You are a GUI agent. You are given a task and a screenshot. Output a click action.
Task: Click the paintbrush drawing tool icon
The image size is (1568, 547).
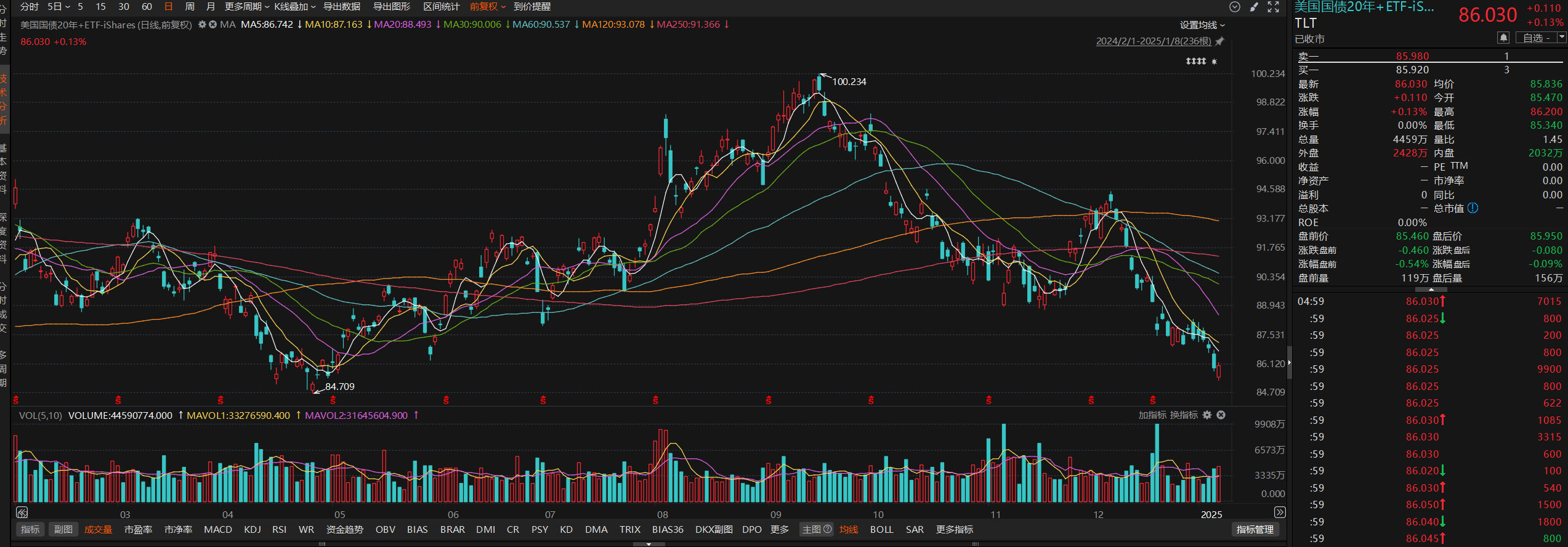[1254, 7]
